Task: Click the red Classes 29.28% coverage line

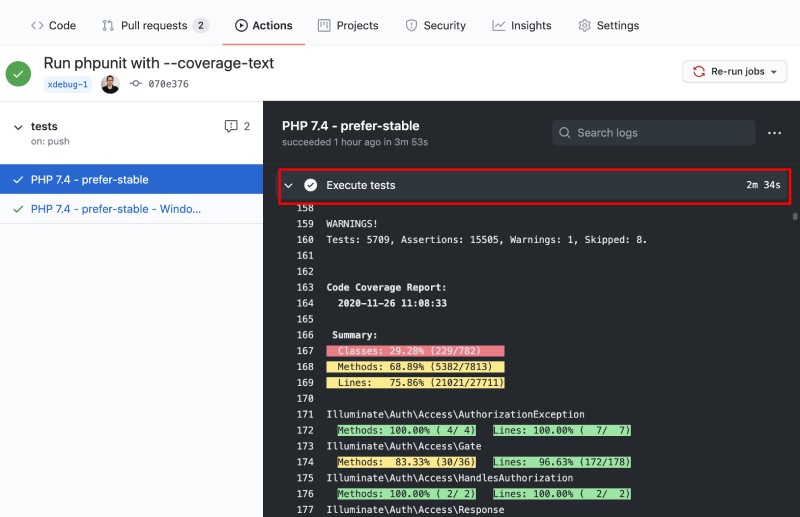Action: pyautogui.click(x=415, y=351)
